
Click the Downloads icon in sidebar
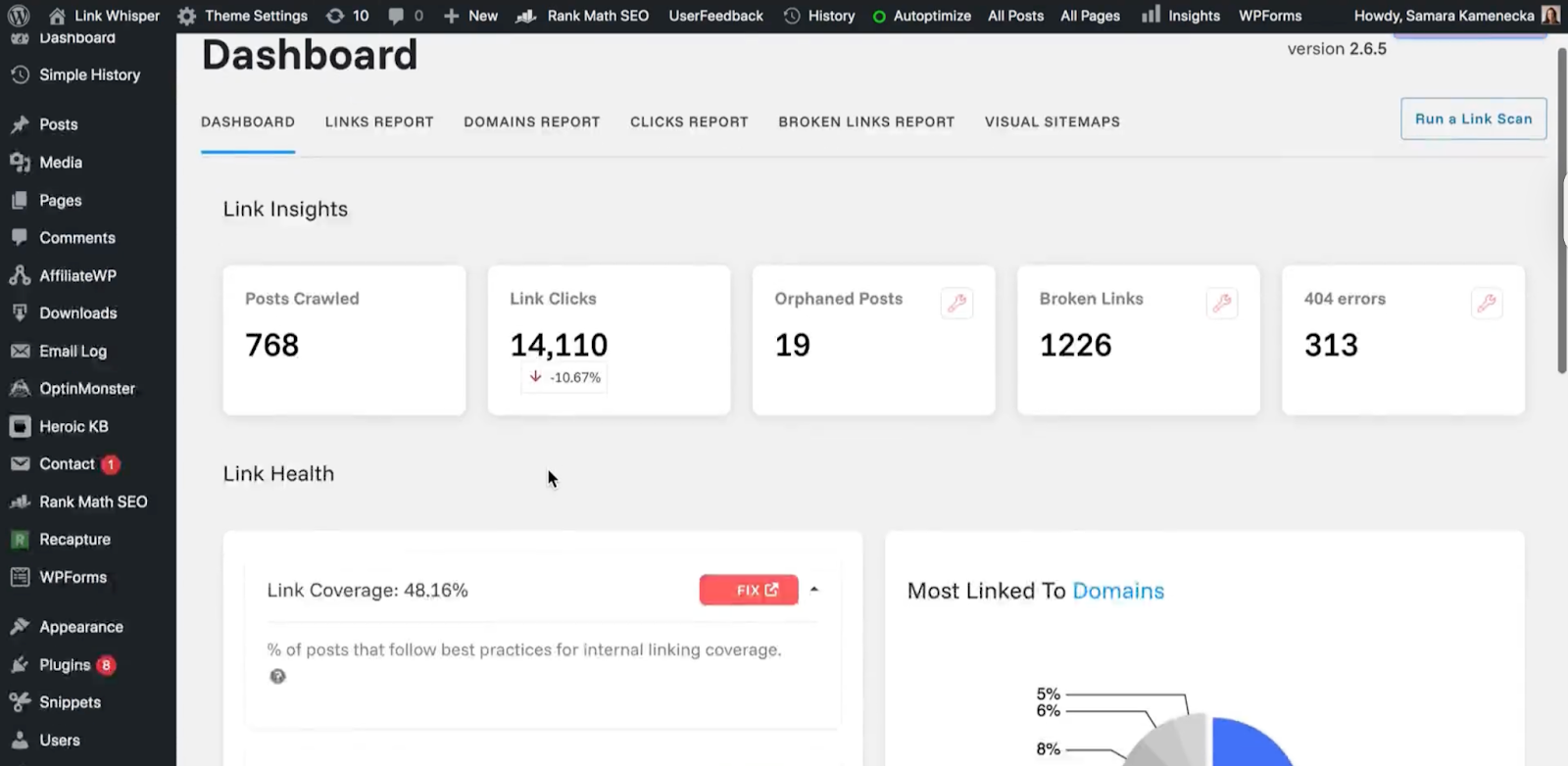[x=20, y=312]
